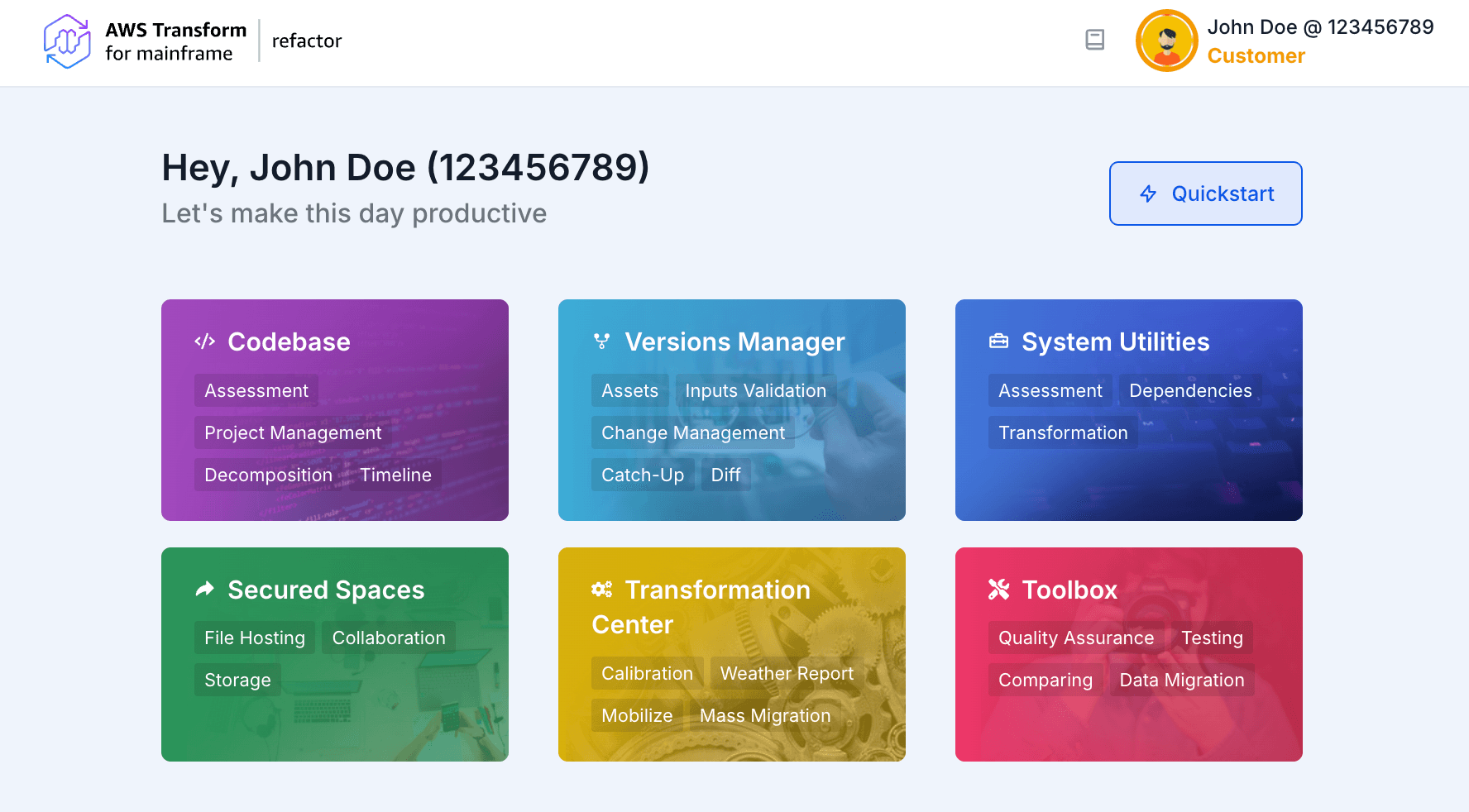Open the documentation book icon
1469x812 pixels.
(1094, 40)
